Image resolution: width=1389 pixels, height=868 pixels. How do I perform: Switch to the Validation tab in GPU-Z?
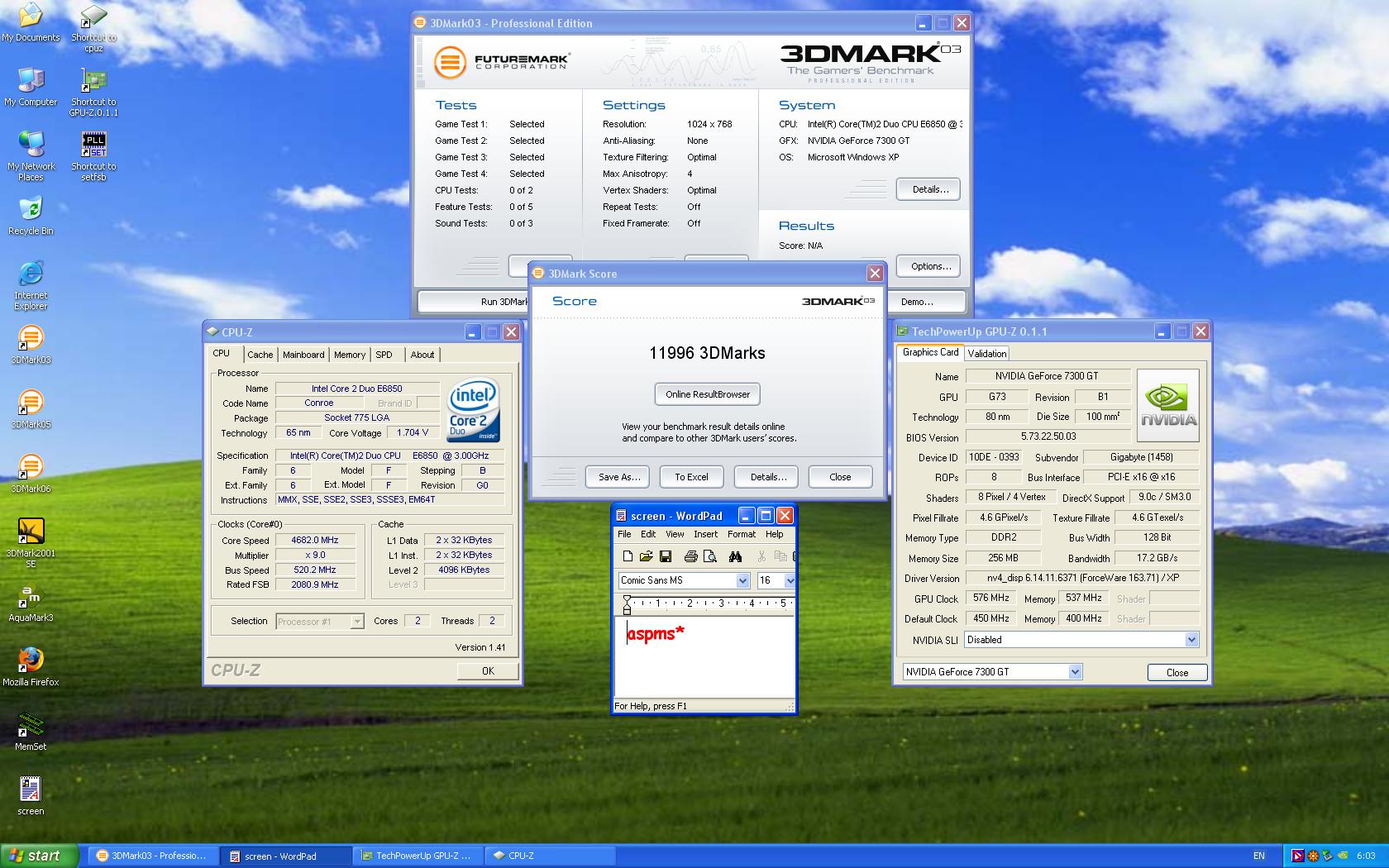coord(987,353)
